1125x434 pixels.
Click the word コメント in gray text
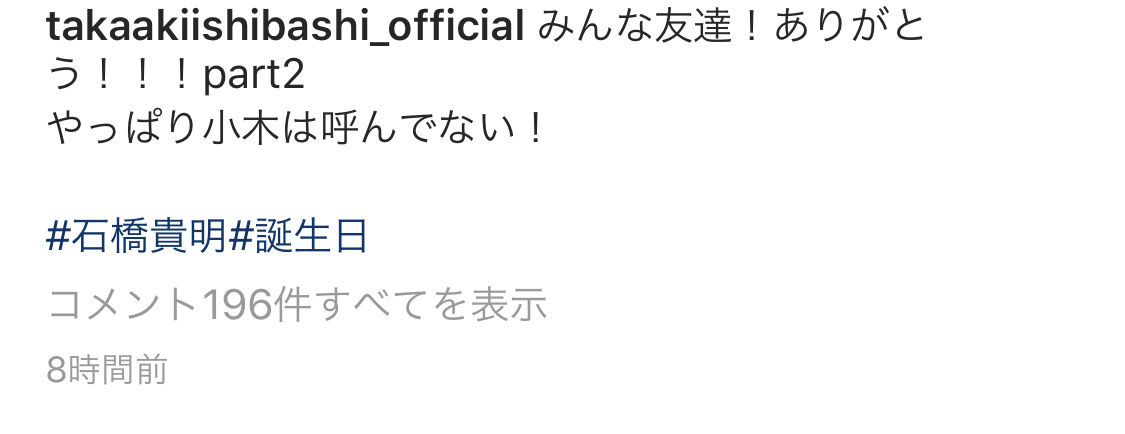coord(124,306)
